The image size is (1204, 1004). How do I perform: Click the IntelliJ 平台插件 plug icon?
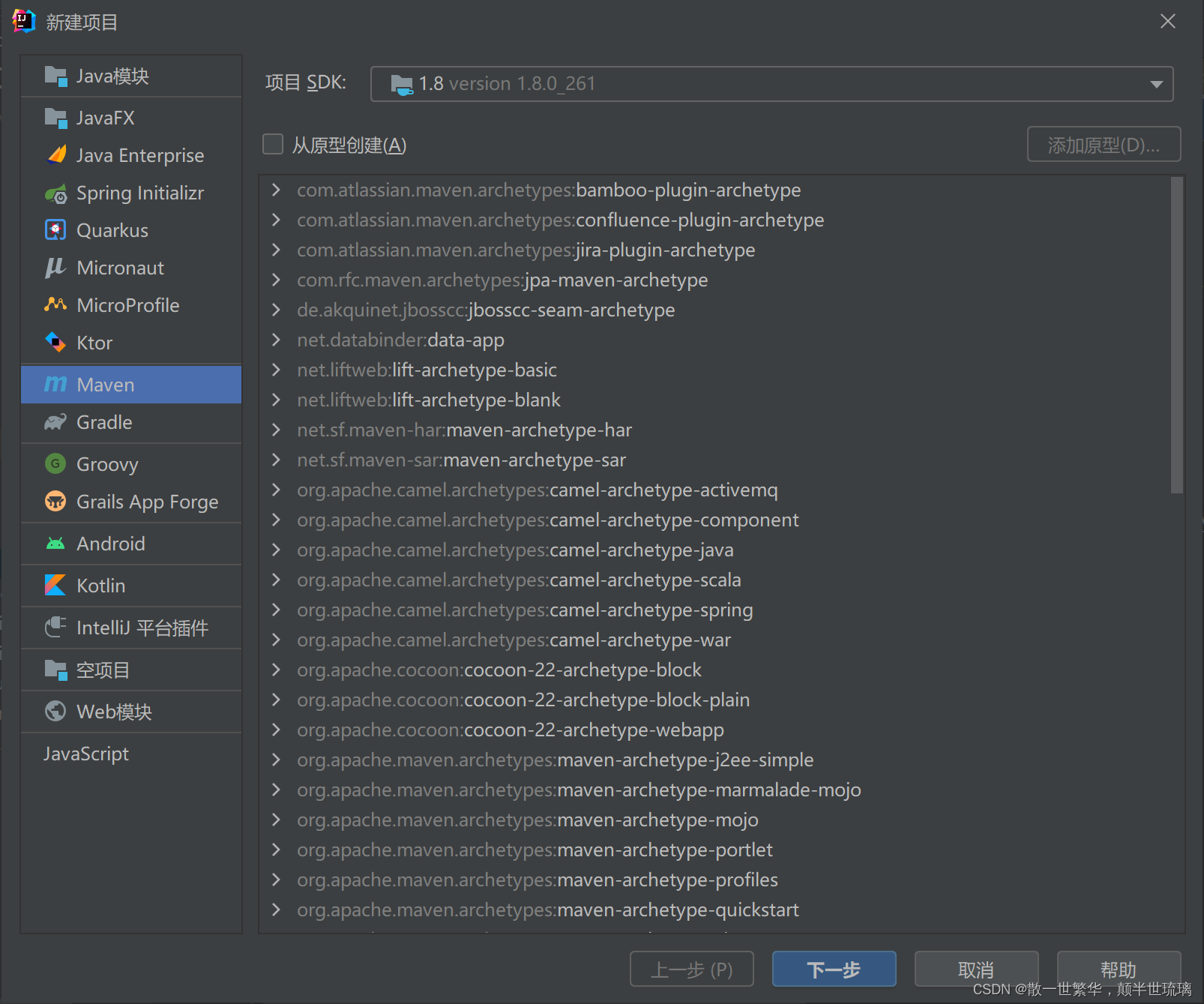(x=55, y=627)
